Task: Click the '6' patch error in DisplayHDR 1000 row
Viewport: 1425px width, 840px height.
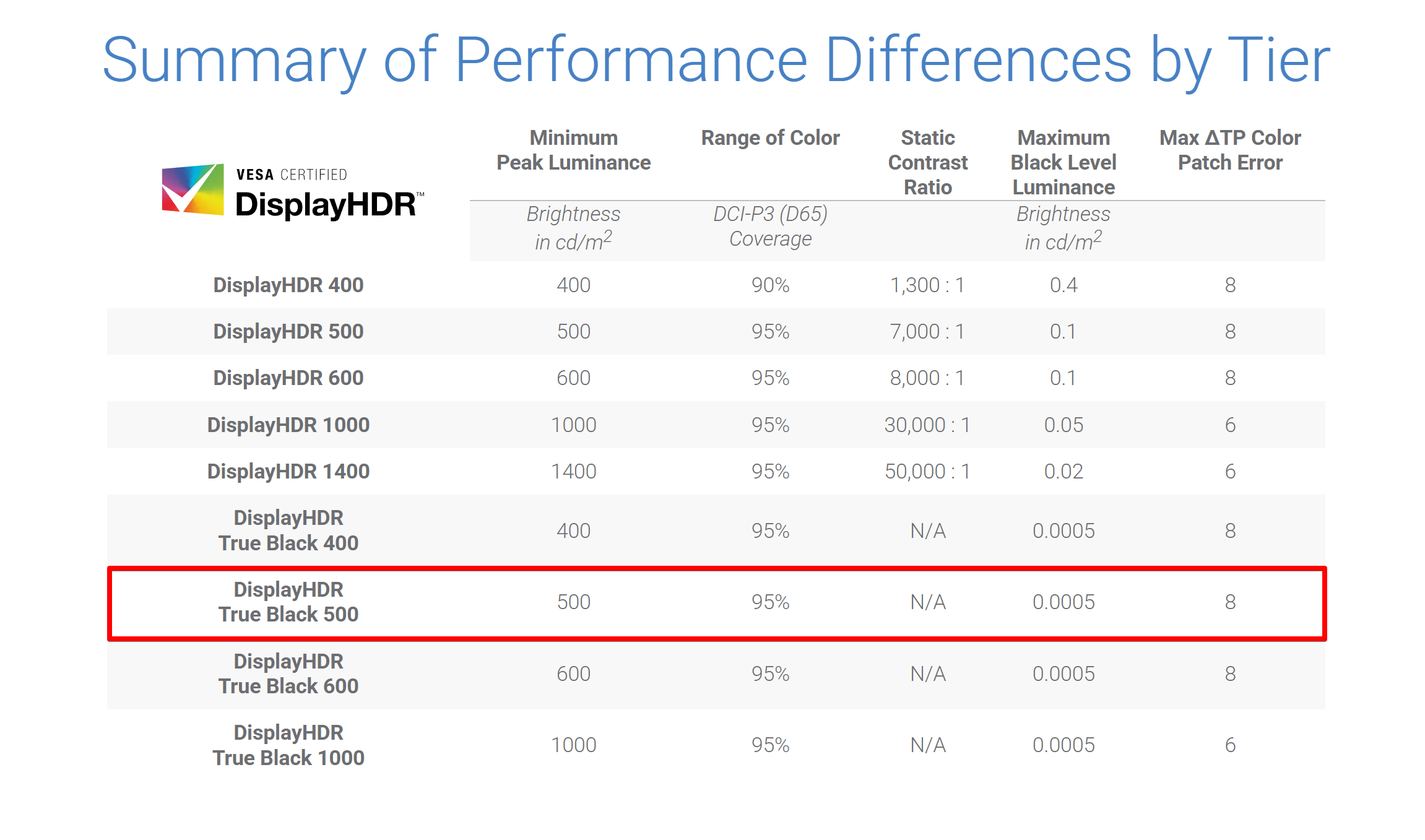Action: 1230,425
